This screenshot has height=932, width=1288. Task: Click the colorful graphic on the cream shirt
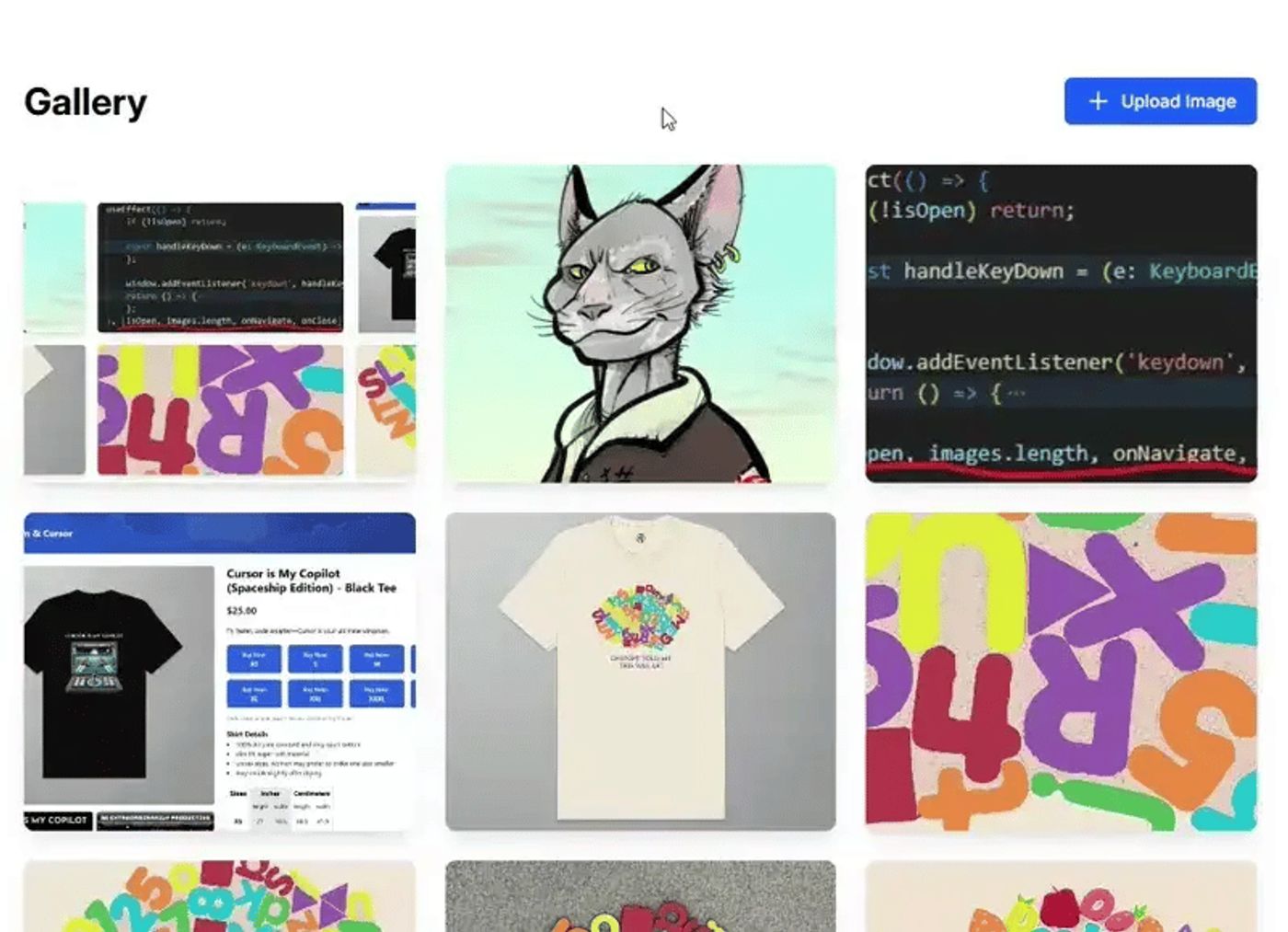pyautogui.click(x=640, y=616)
